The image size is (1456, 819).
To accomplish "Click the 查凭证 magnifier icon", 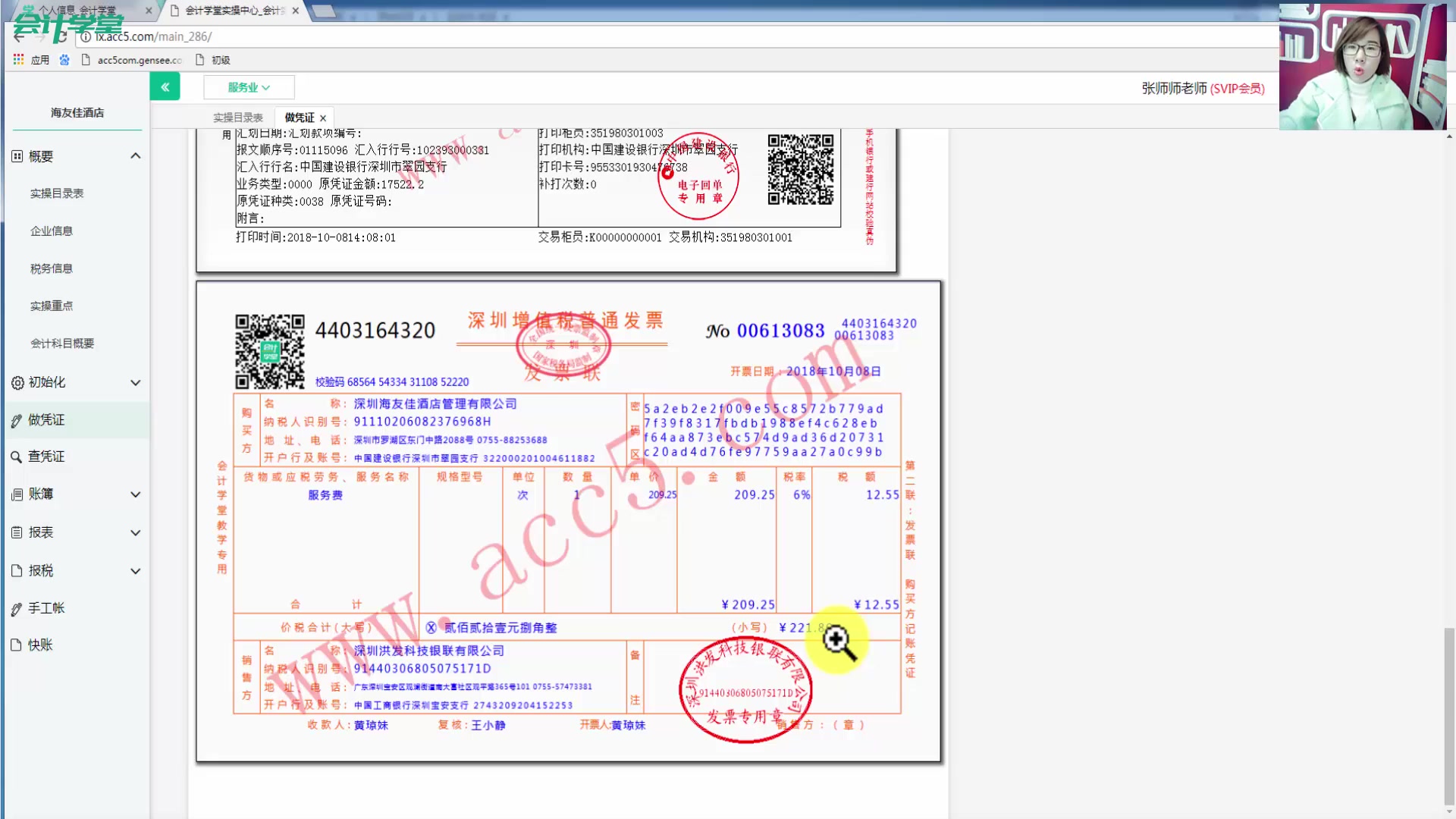I will (16, 457).
